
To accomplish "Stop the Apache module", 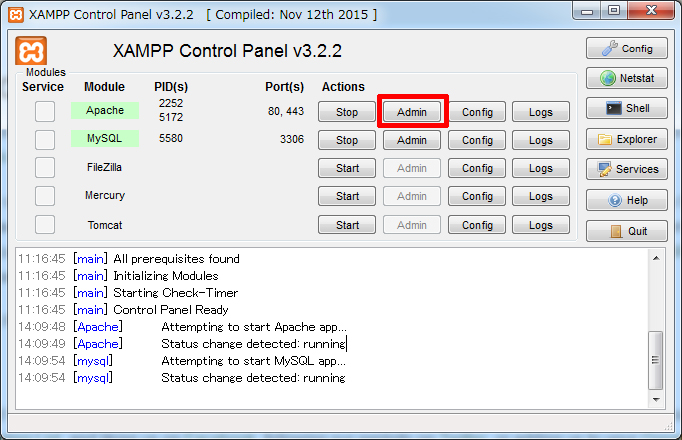I will click(x=347, y=112).
